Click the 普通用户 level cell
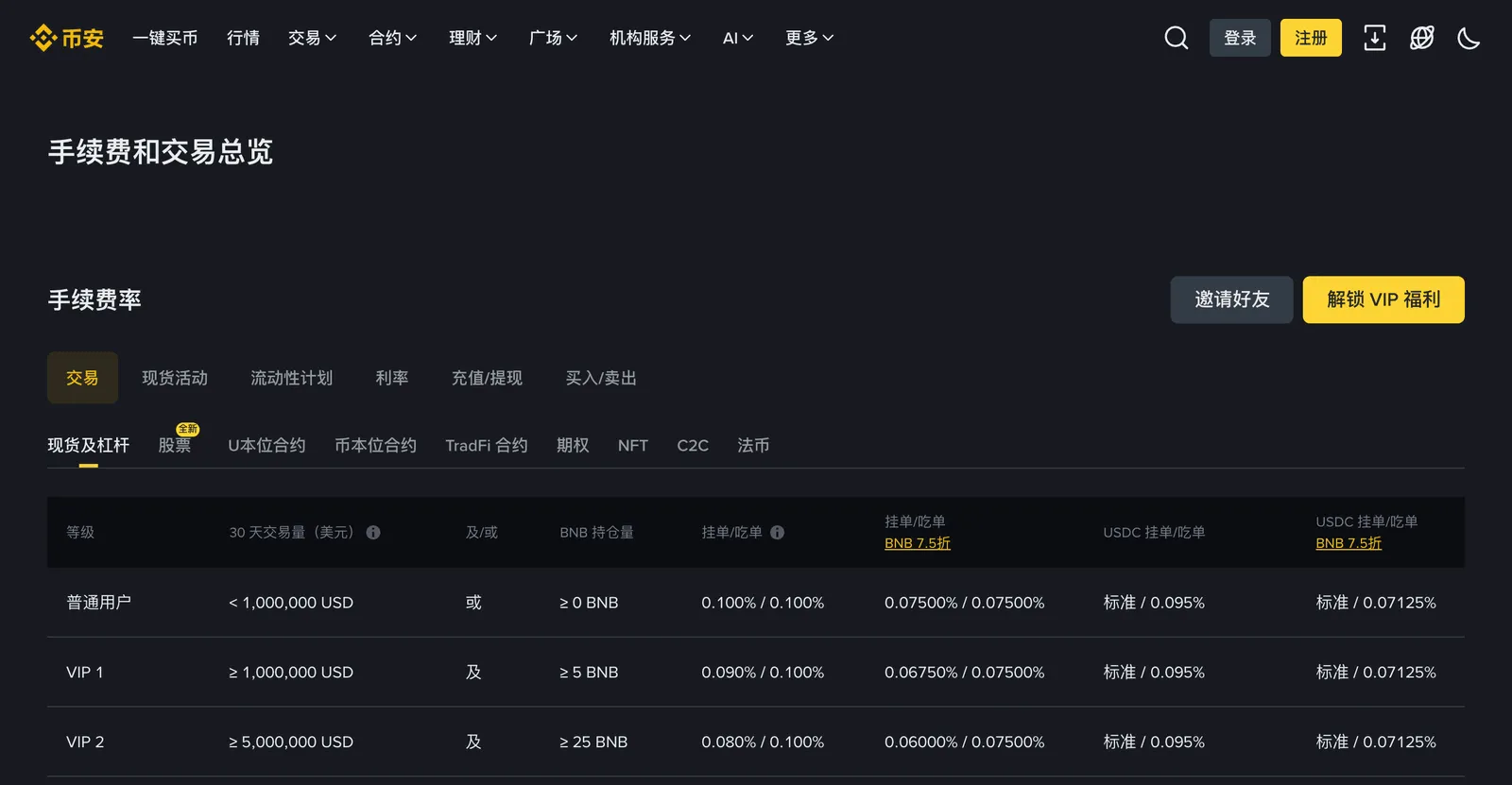Image resolution: width=1512 pixels, height=785 pixels. (98, 603)
